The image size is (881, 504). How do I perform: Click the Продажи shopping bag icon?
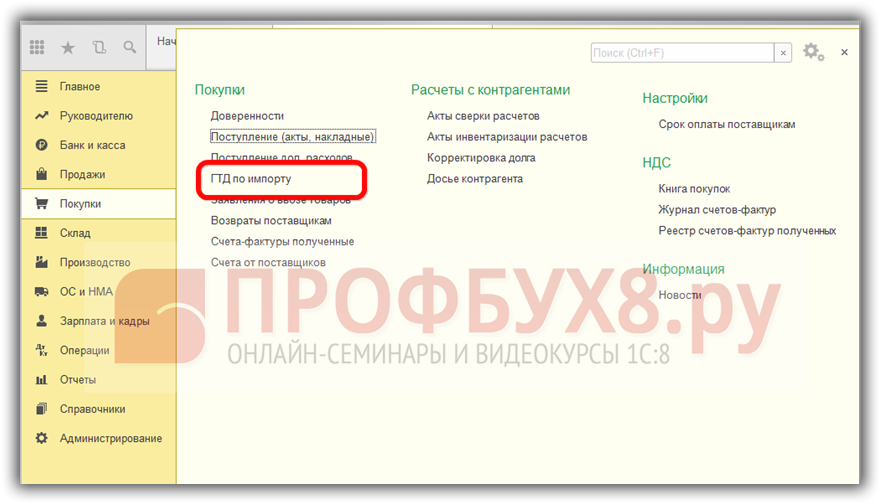pyautogui.click(x=42, y=175)
